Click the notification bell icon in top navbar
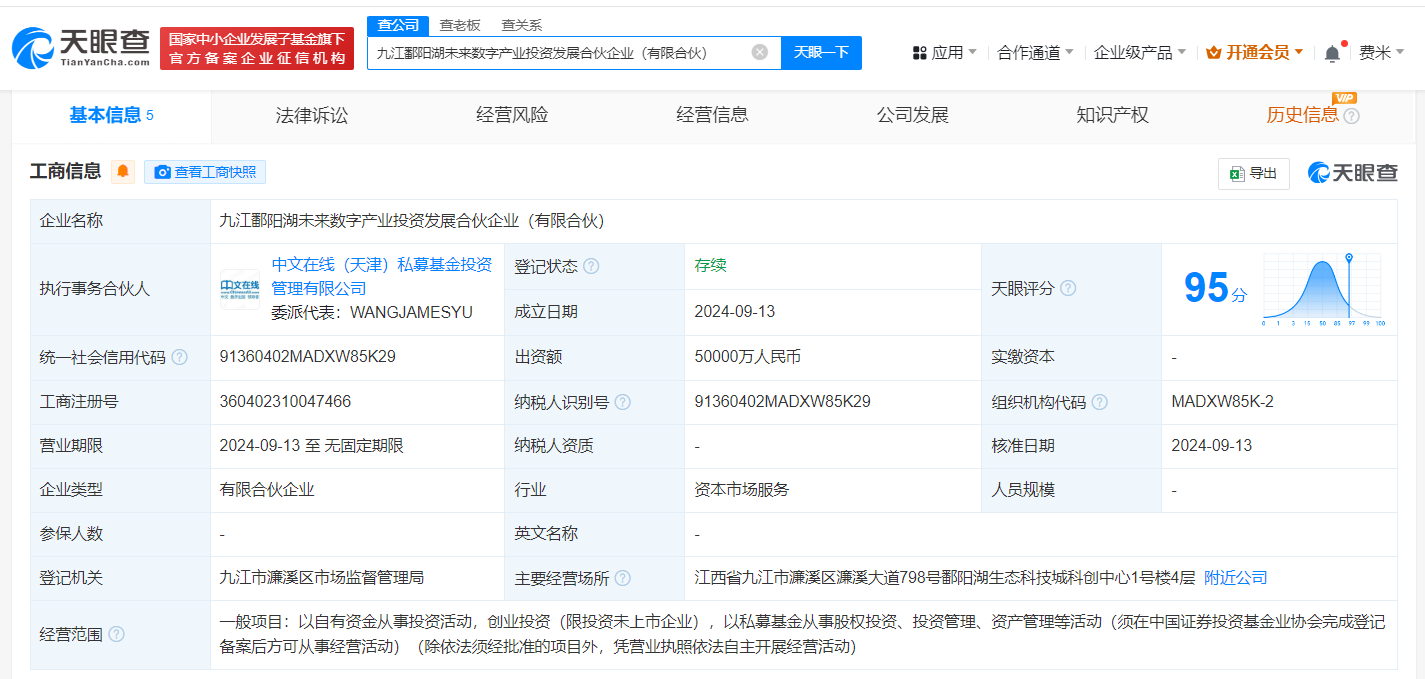 point(1331,52)
